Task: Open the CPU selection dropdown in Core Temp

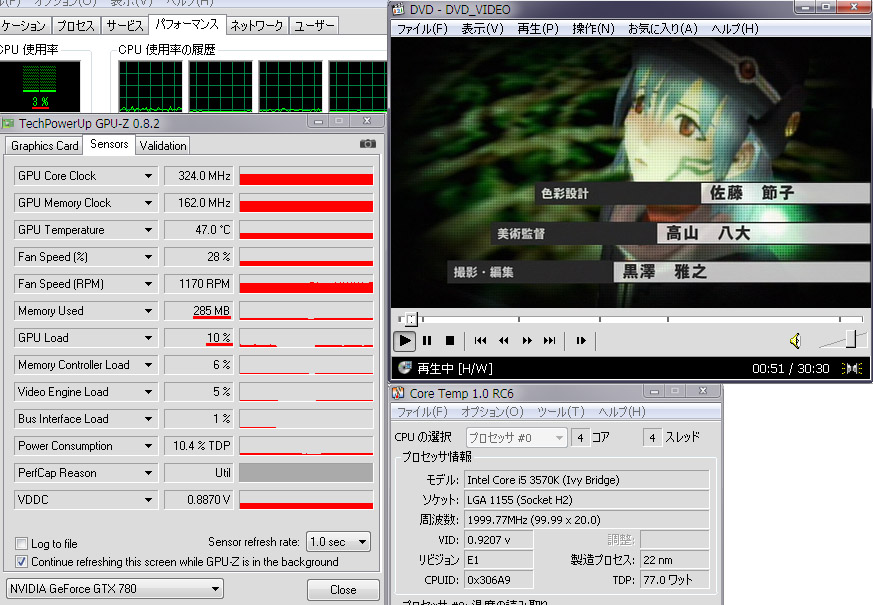Action: pyautogui.click(x=517, y=437)
